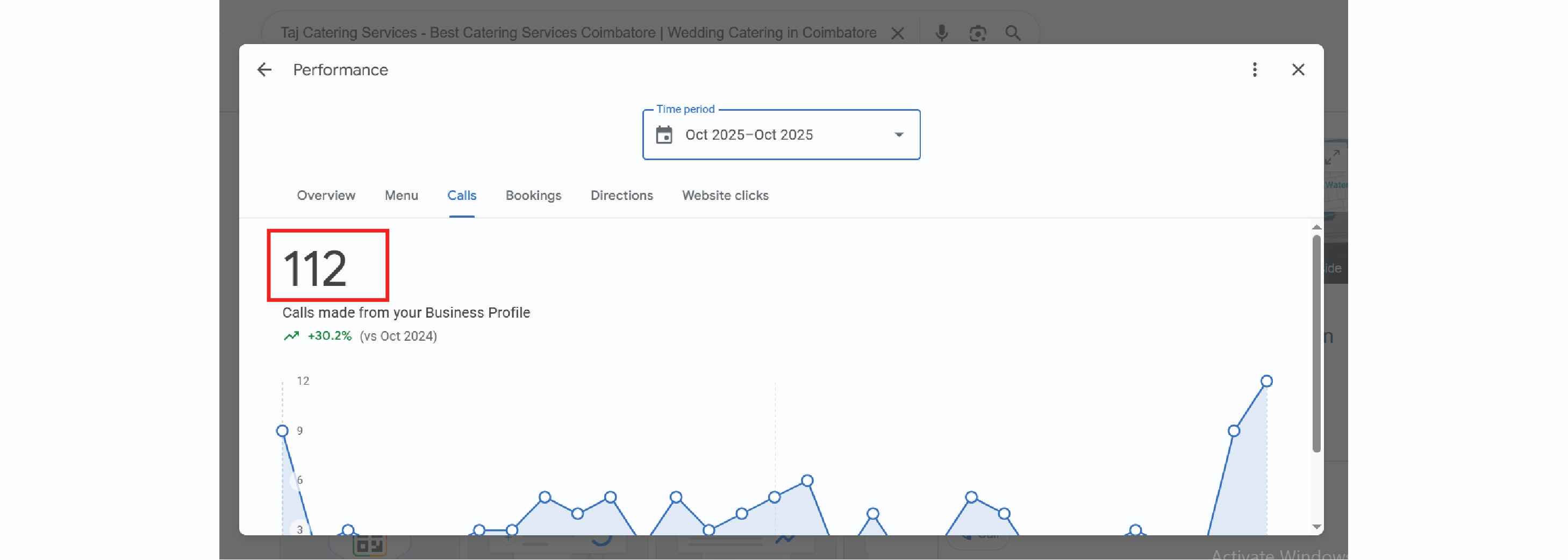Click the highest data point on the calls chart
Image resolution: width=1568 pixels, height=560 pixels.
pos(1266,381)
